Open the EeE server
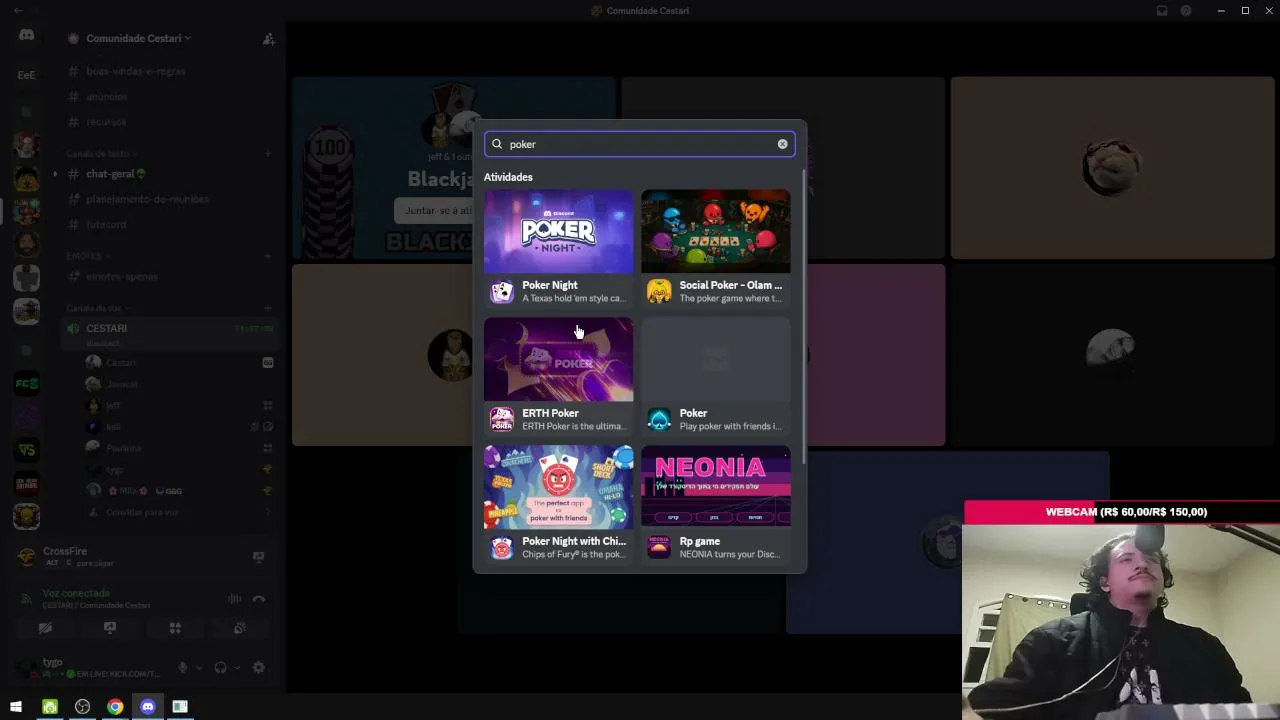 (x=27, y=75)
